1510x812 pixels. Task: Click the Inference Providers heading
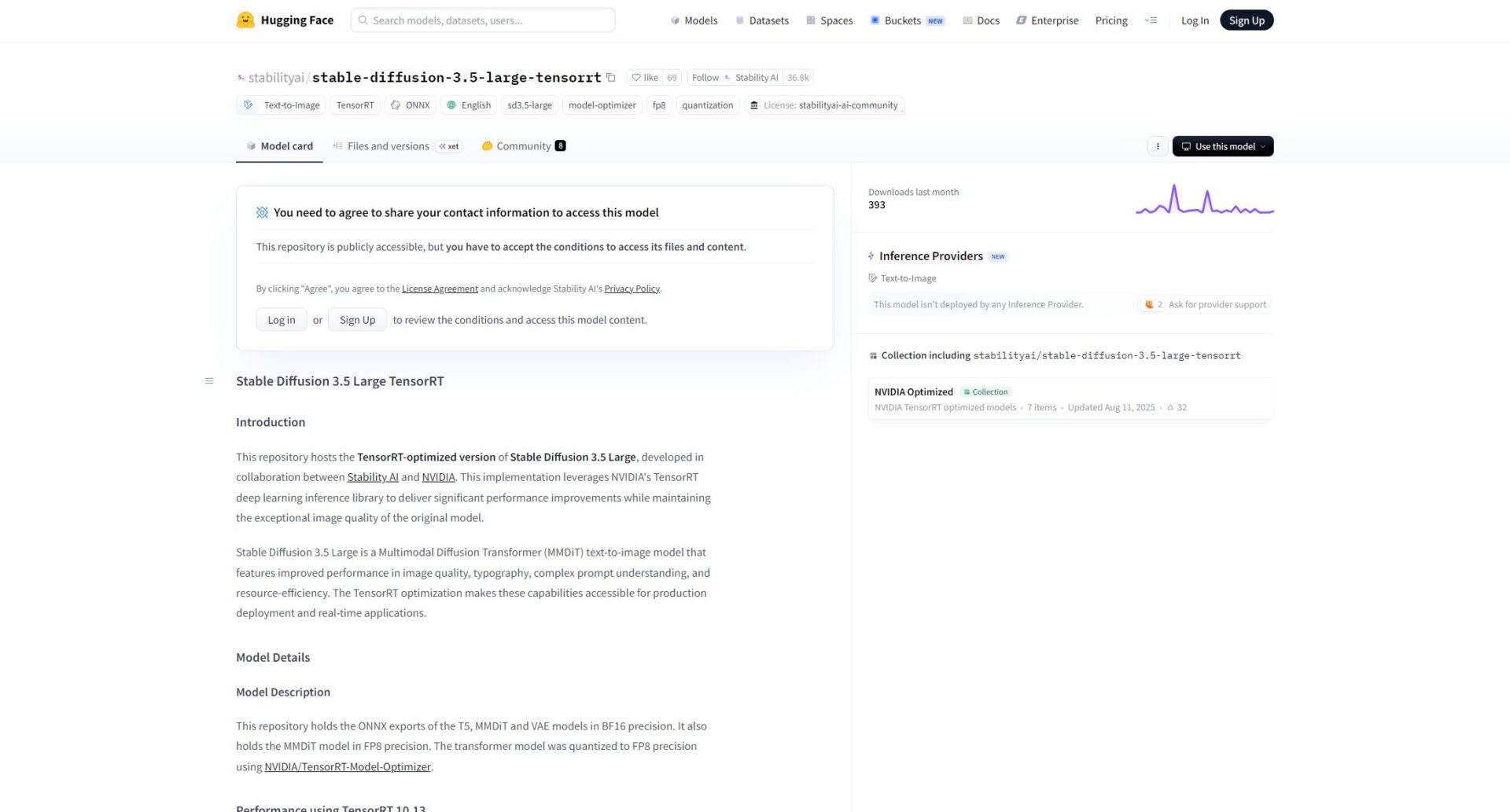[931, 256]
